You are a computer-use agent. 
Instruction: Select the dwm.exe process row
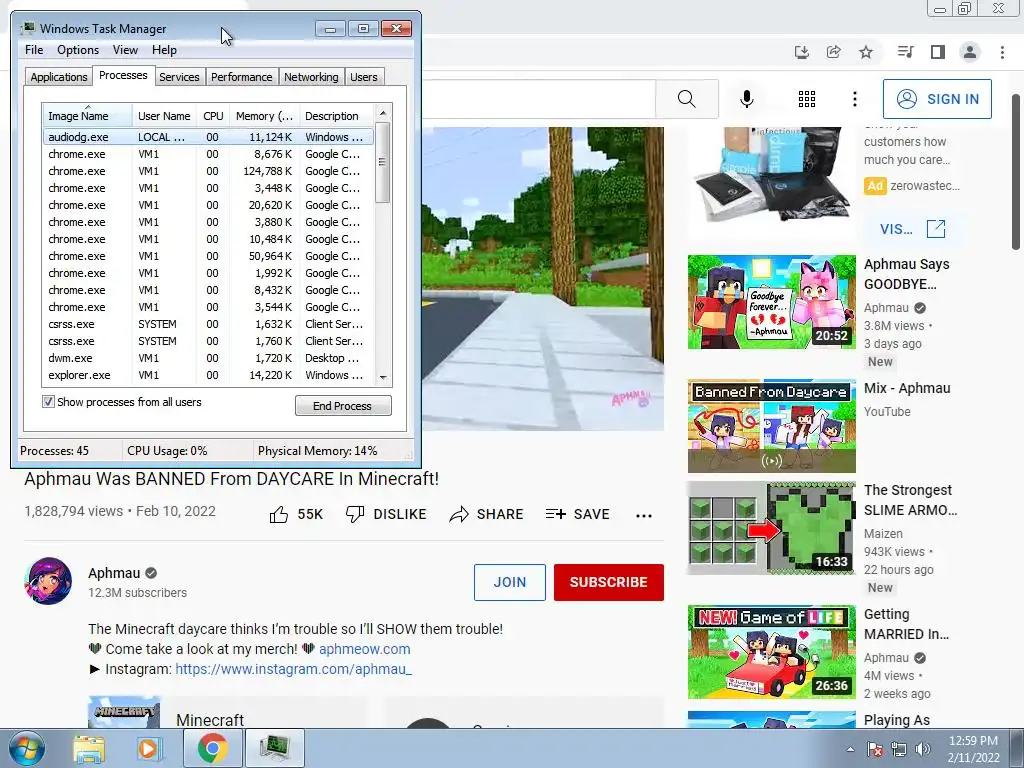(x=208, y=359)
